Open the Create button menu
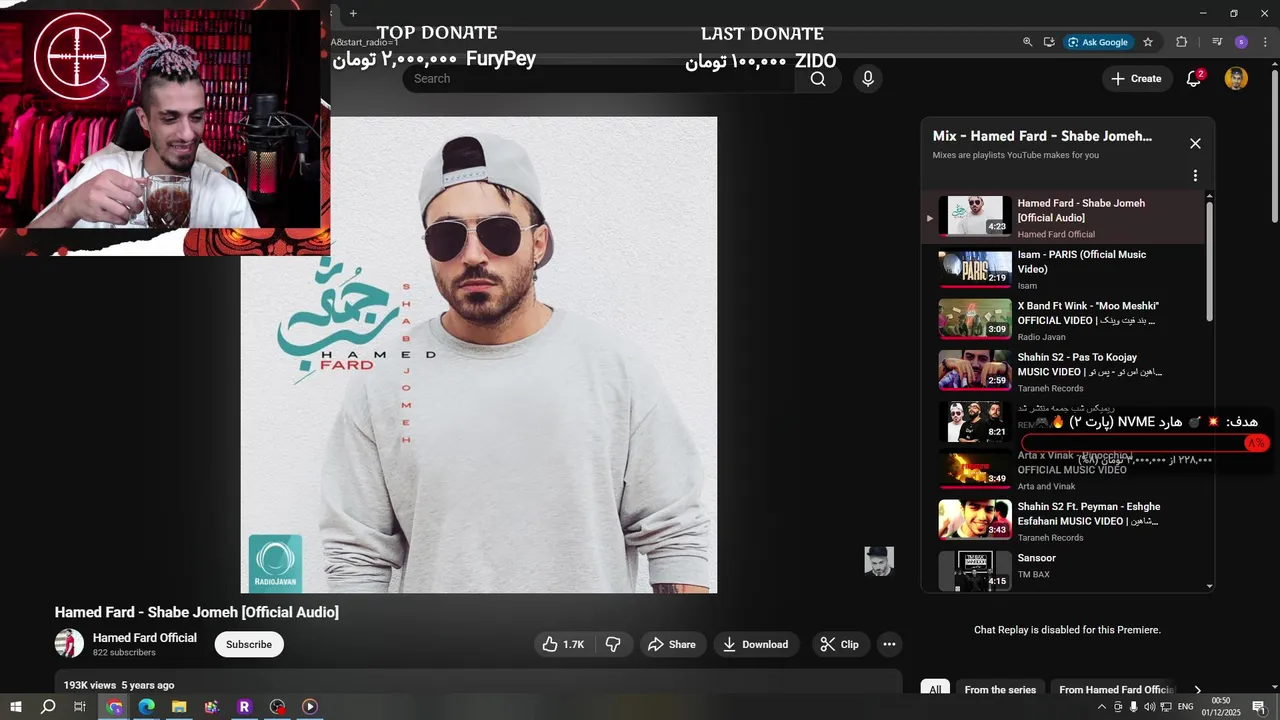 coord(1136,79)
